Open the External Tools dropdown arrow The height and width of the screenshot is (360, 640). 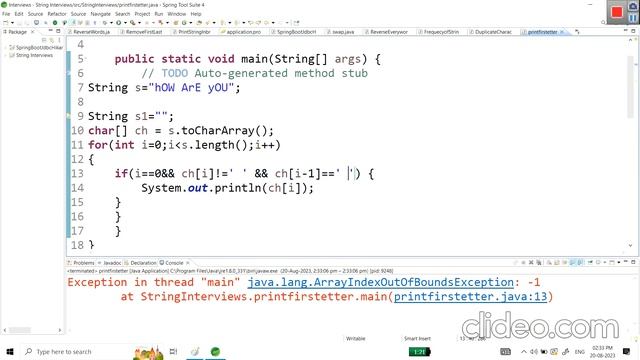pos(139,23)
